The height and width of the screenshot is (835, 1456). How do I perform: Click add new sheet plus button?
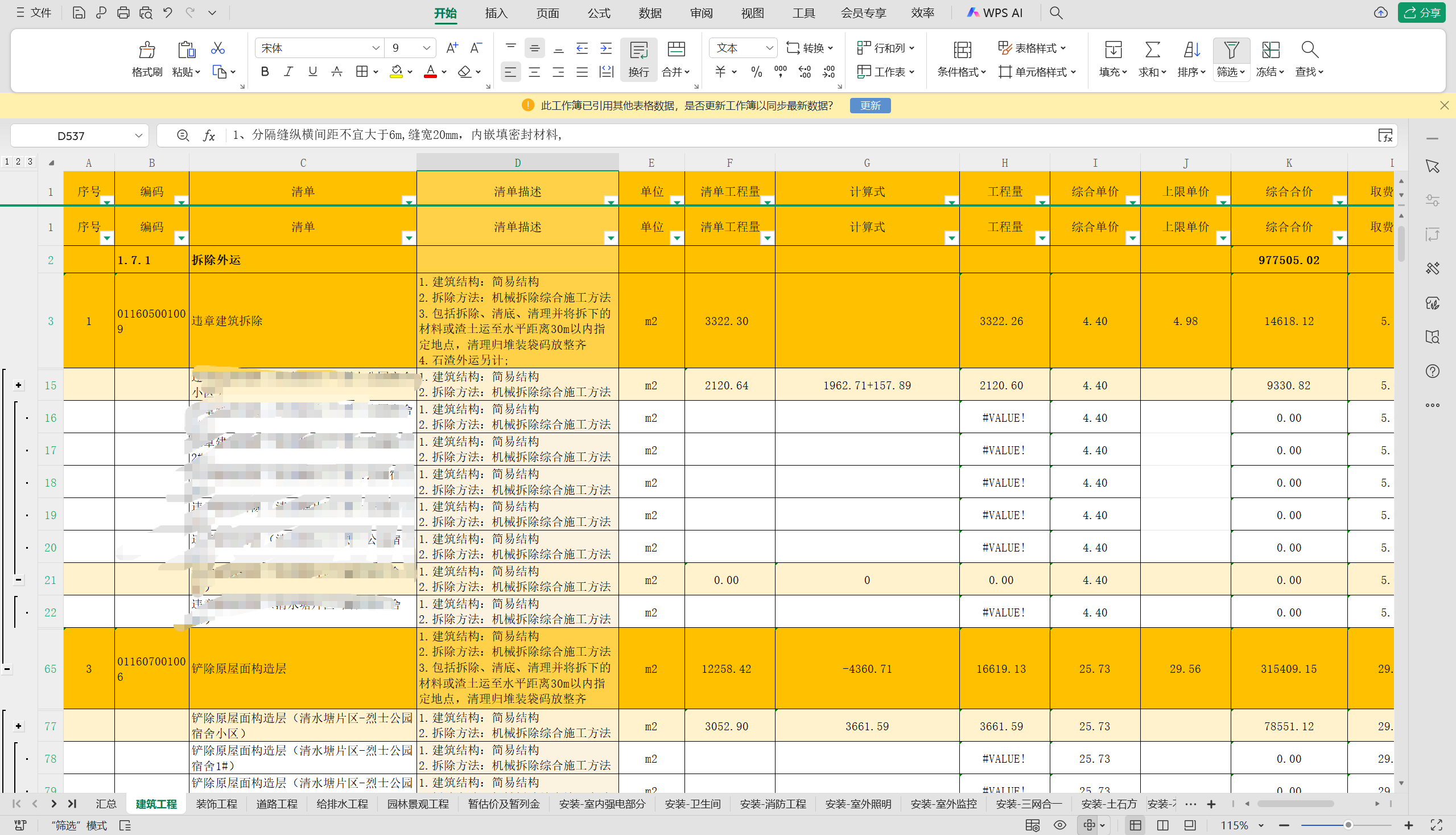pyautogui.click(x=1211, y=804)
